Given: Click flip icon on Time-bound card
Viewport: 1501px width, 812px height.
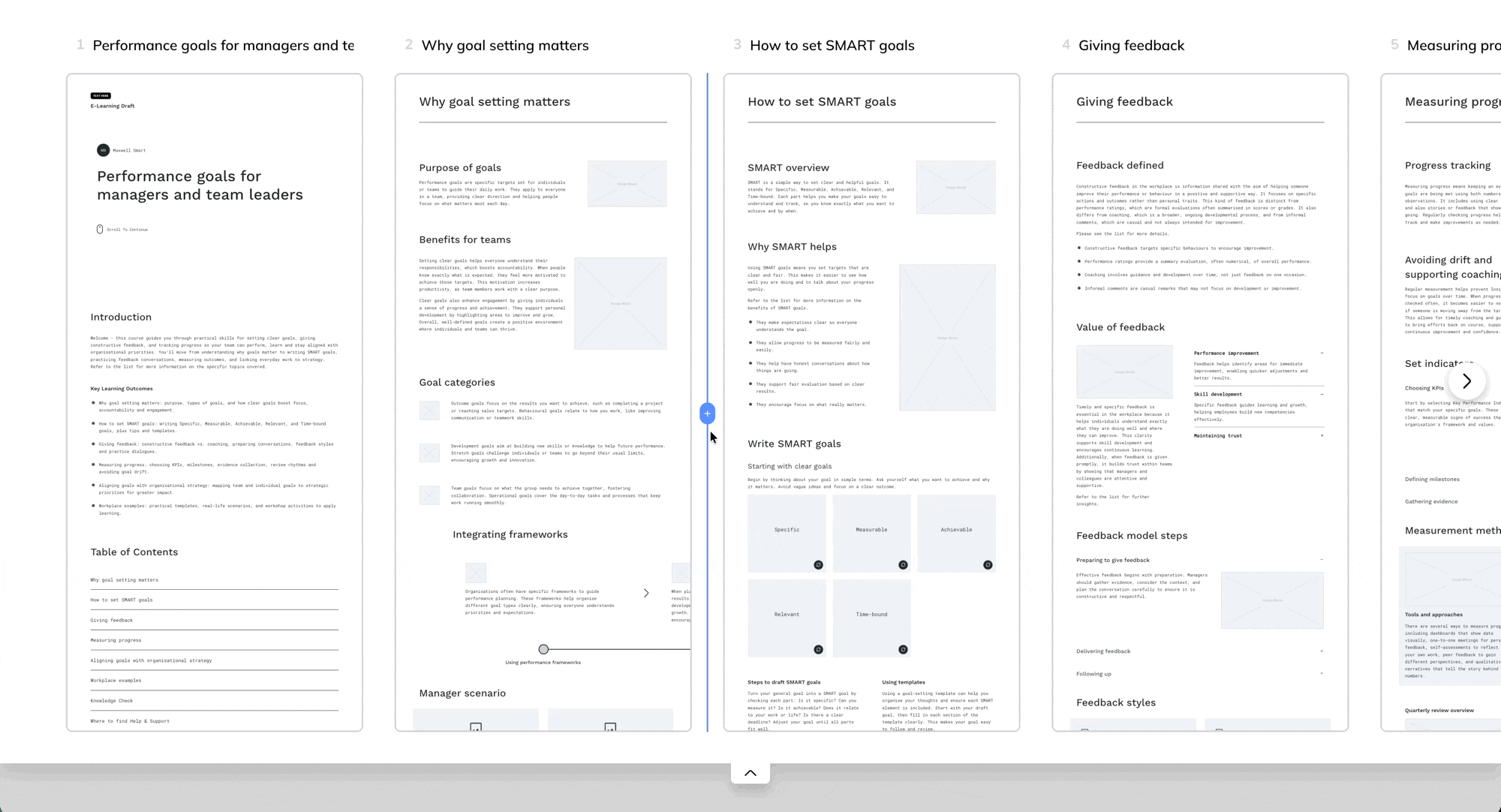Looking at the screenshot, I should pos(903,650).
